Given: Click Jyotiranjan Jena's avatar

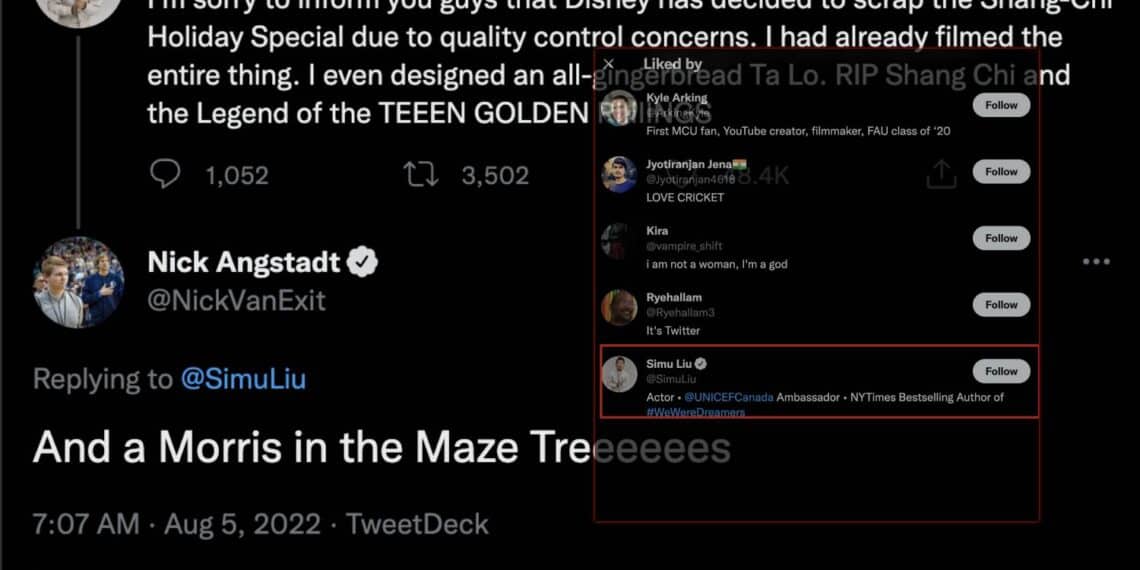Looking at the screenshot, I should pos(619,174).
